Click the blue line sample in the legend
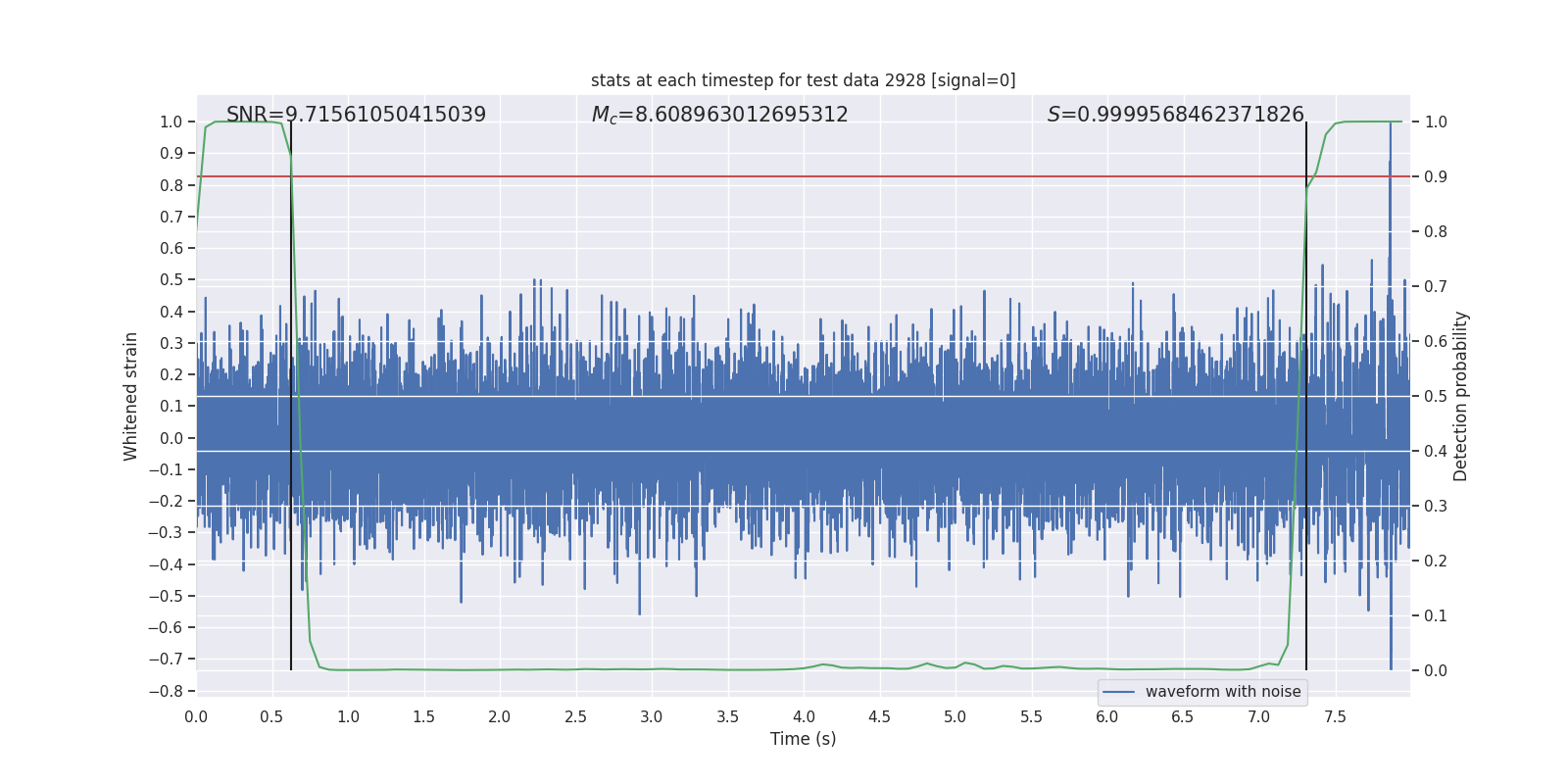Screen dimensions: 1568x784 (x=1119, y=692)
